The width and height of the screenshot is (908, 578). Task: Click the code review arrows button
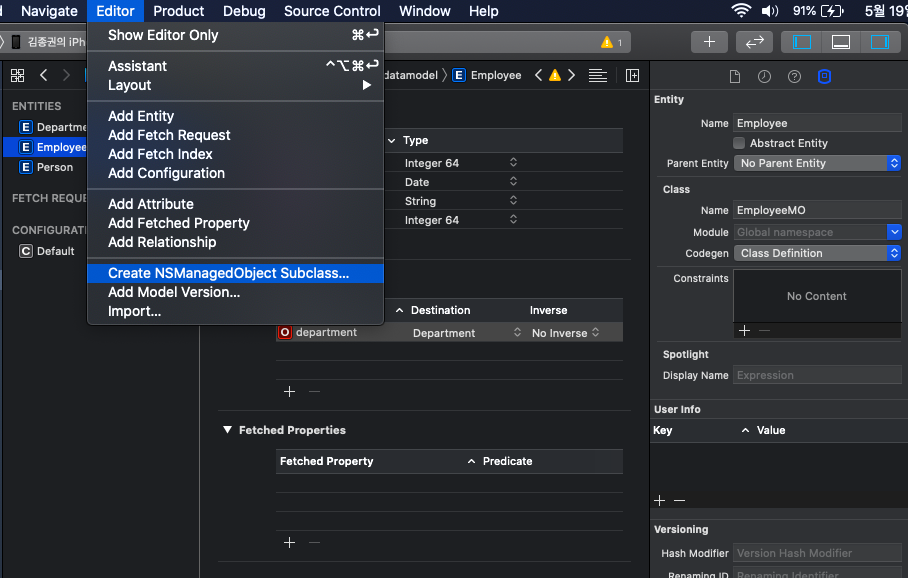755,42
